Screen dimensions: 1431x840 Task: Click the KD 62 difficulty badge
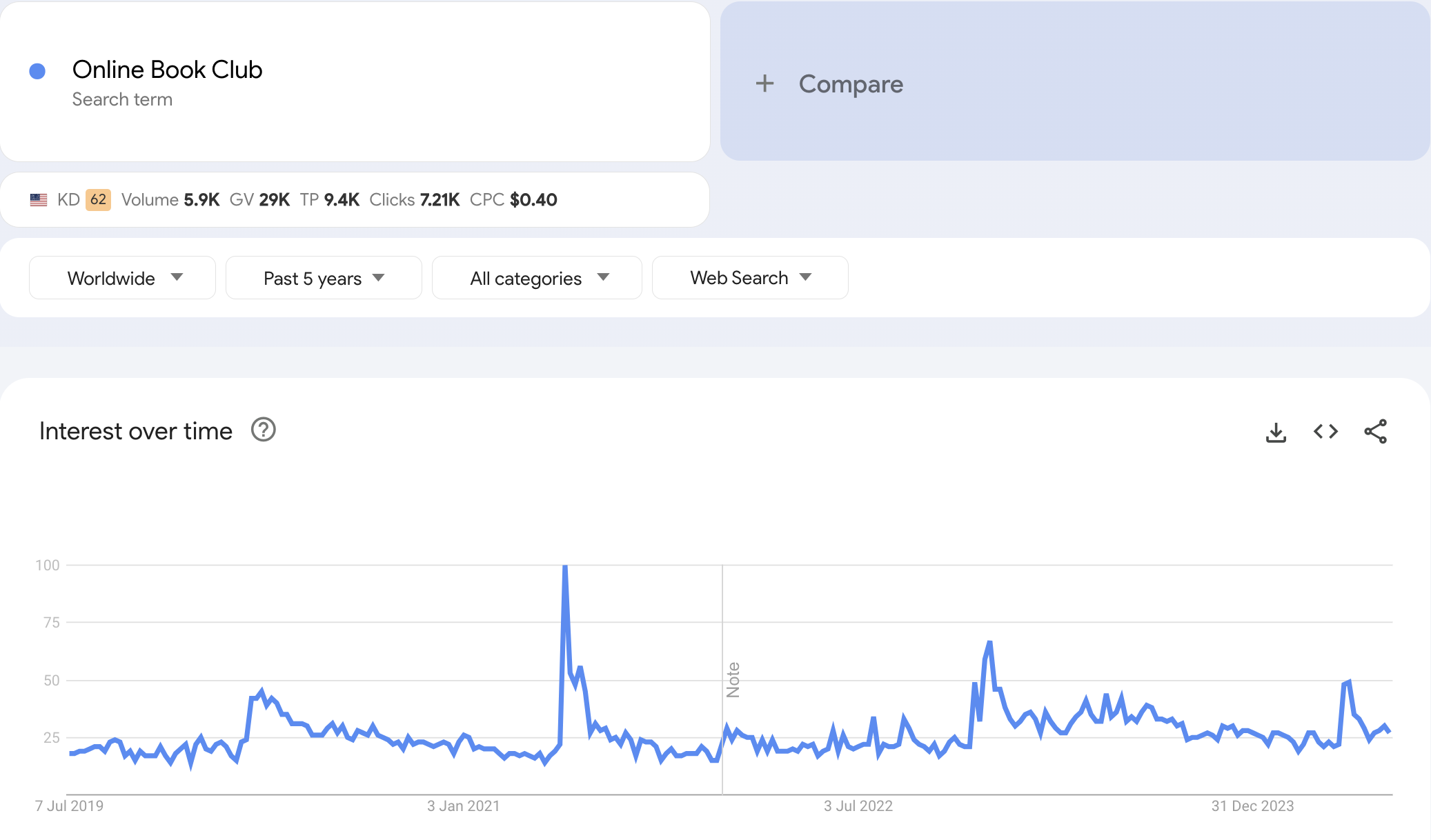click(98, 200)
